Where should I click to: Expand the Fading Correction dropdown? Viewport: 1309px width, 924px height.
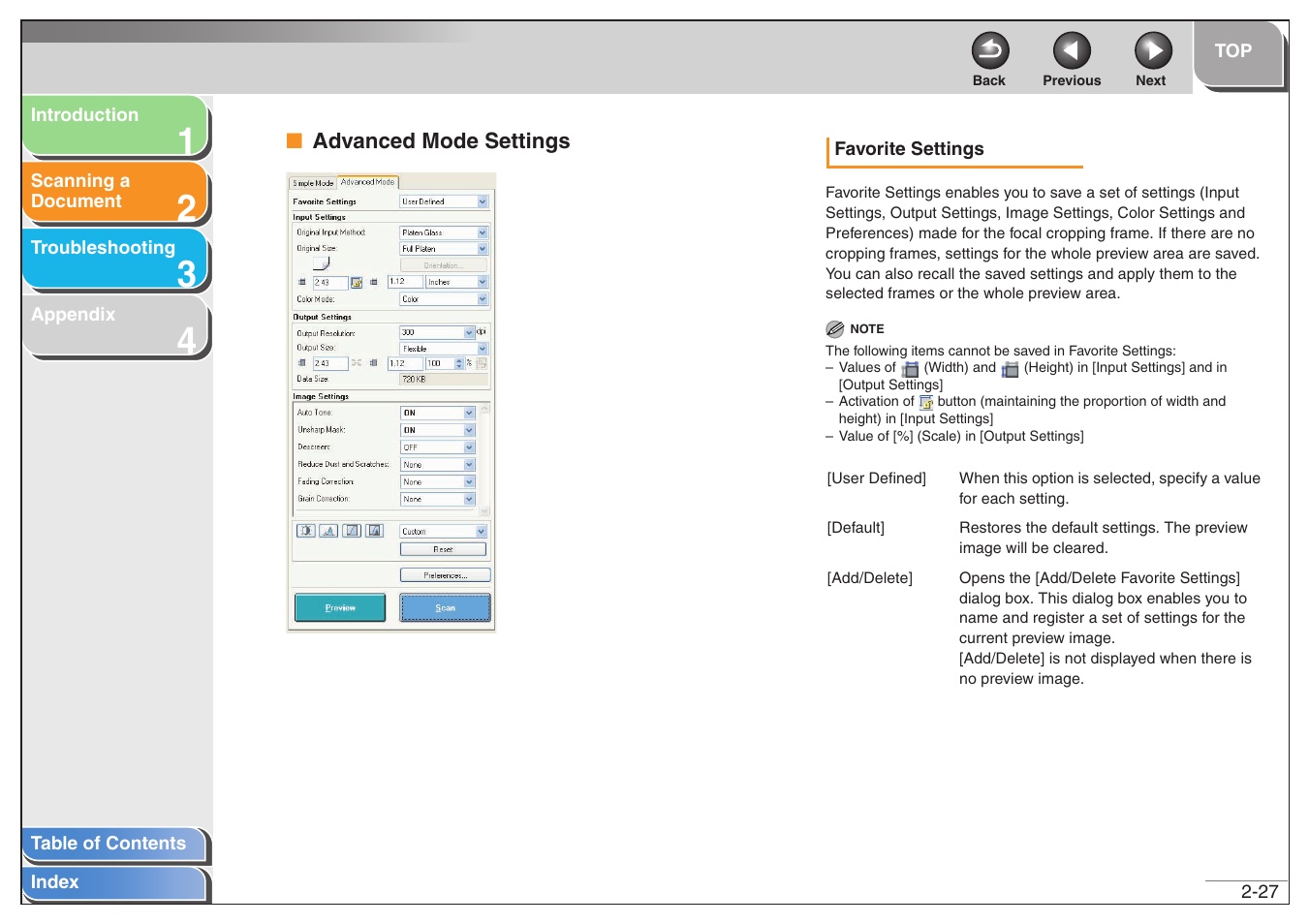click(438, 481)
